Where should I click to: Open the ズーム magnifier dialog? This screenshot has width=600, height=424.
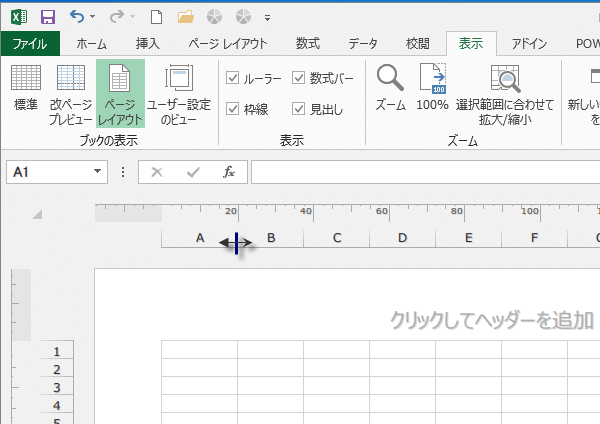pos(390,89)
